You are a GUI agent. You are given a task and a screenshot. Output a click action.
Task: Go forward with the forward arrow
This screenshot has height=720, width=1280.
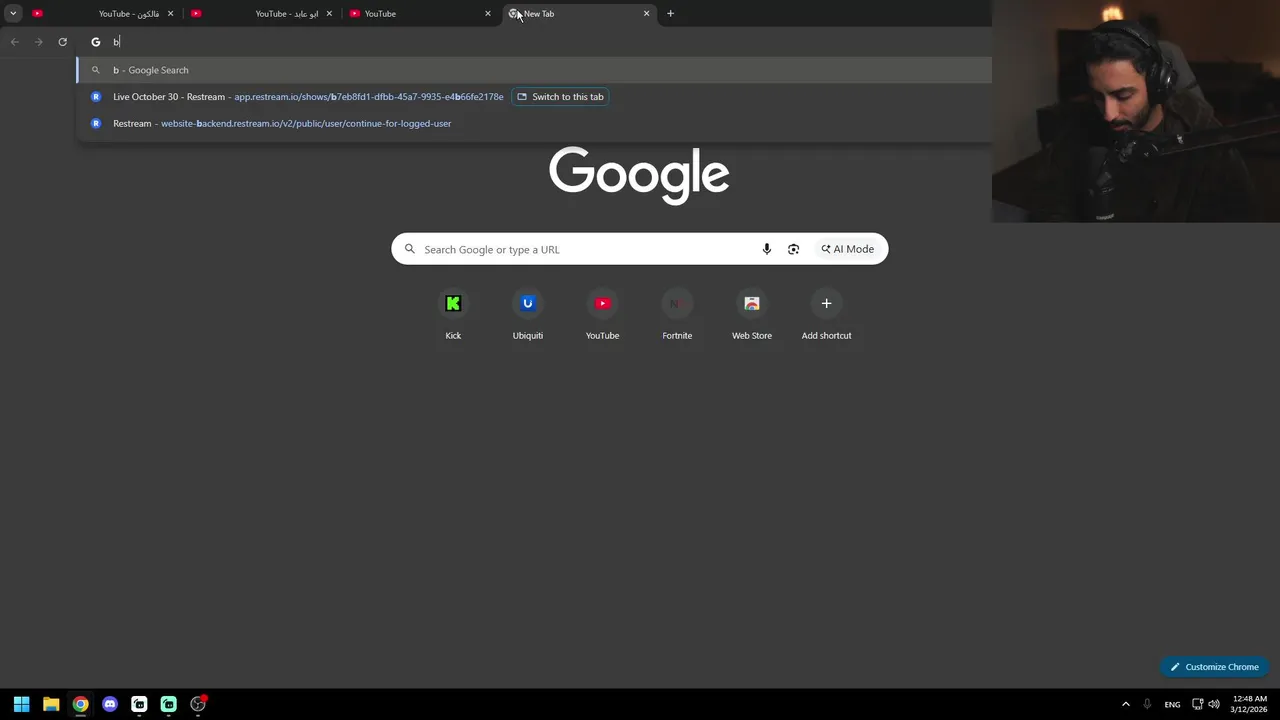click(x=38, y=42)
